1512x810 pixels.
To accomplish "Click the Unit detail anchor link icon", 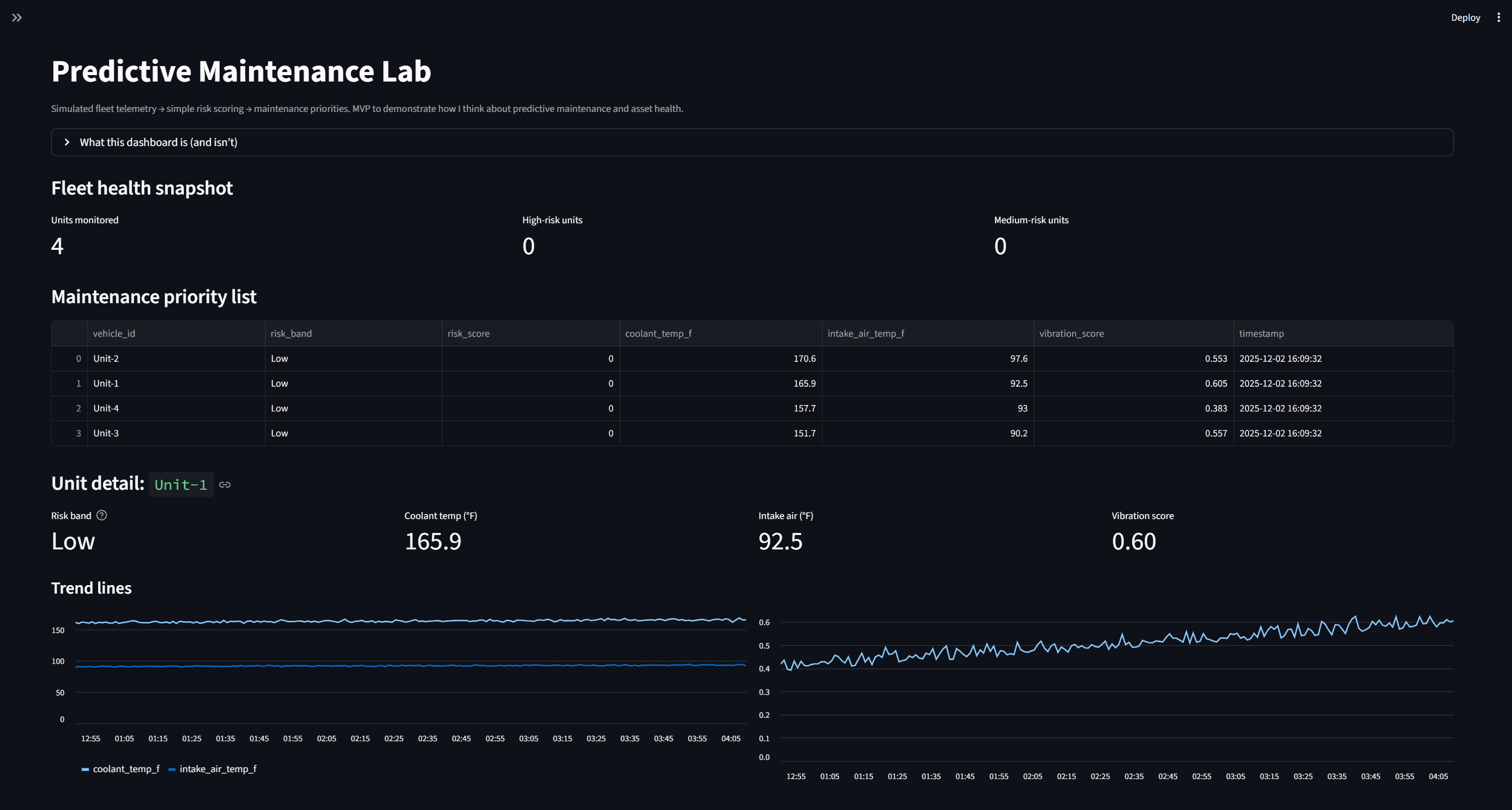I will click(225, 484).
